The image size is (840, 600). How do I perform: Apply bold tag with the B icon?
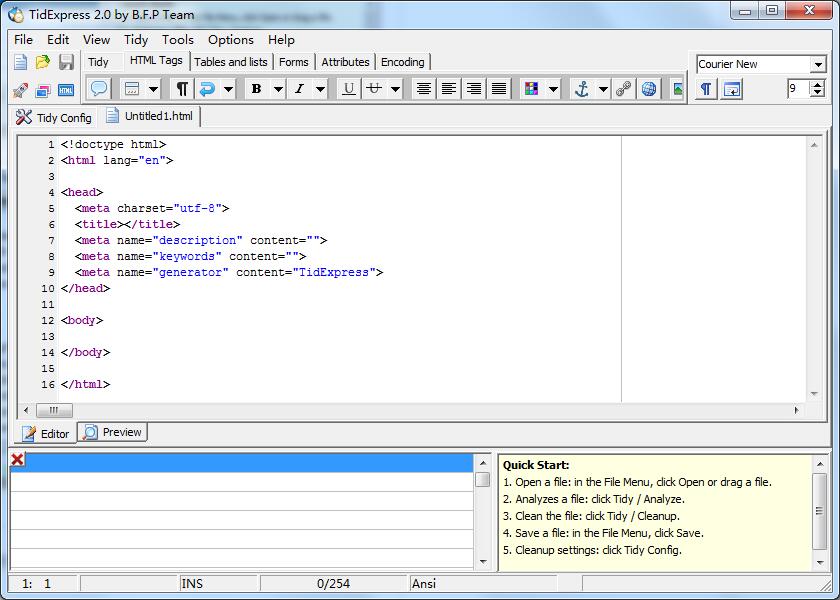[x=257, y=88]
